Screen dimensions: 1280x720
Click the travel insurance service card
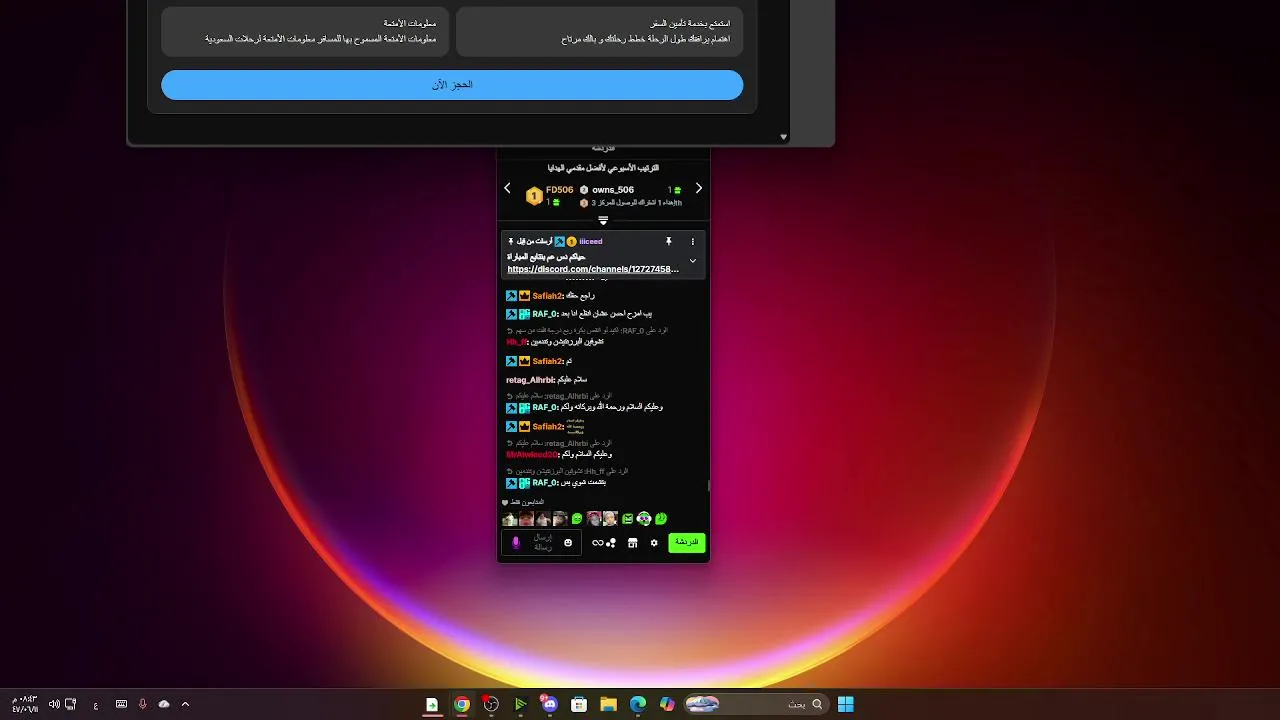point(599,31)
